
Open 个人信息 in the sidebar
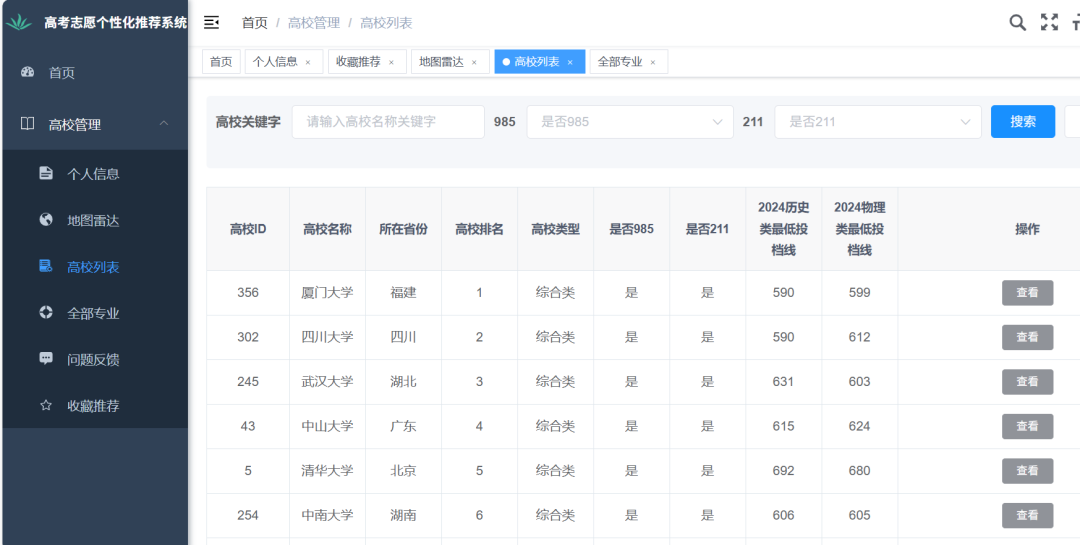pyautogui.click(x=95, y=174)
